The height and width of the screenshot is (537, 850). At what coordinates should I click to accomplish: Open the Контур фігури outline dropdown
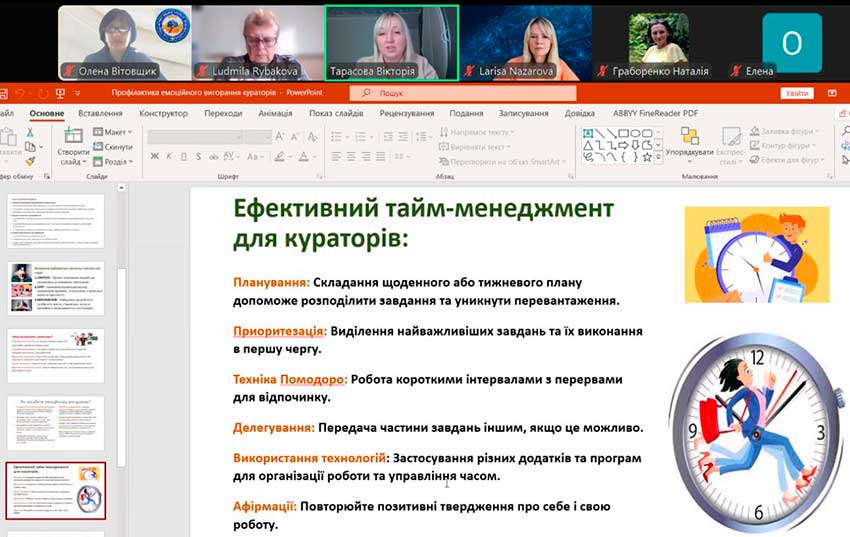tap(783, 145)
